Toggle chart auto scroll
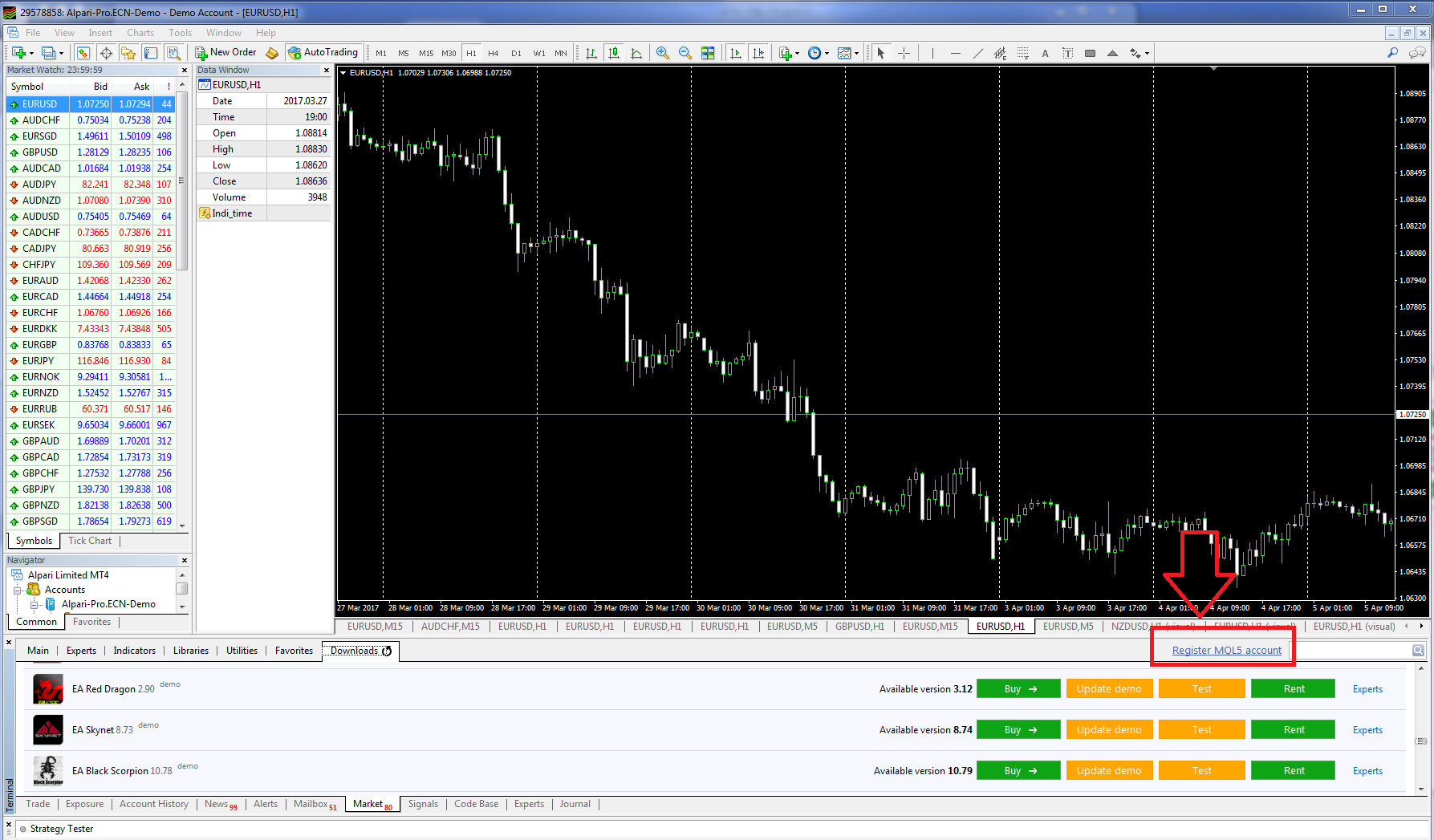 click(x=736, y=53)
